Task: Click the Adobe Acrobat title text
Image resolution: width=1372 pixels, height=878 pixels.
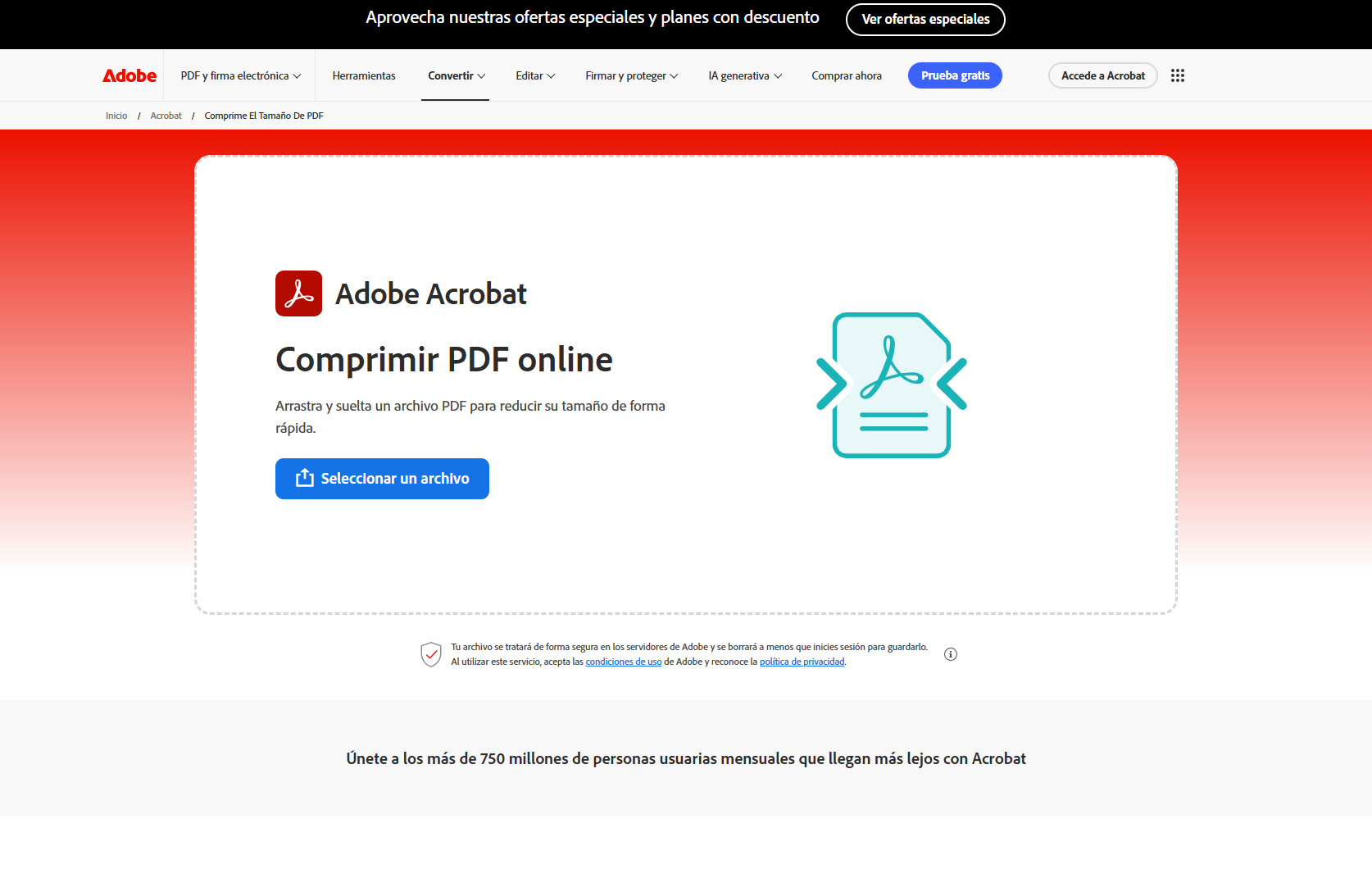Action: [x=431, y=293]
